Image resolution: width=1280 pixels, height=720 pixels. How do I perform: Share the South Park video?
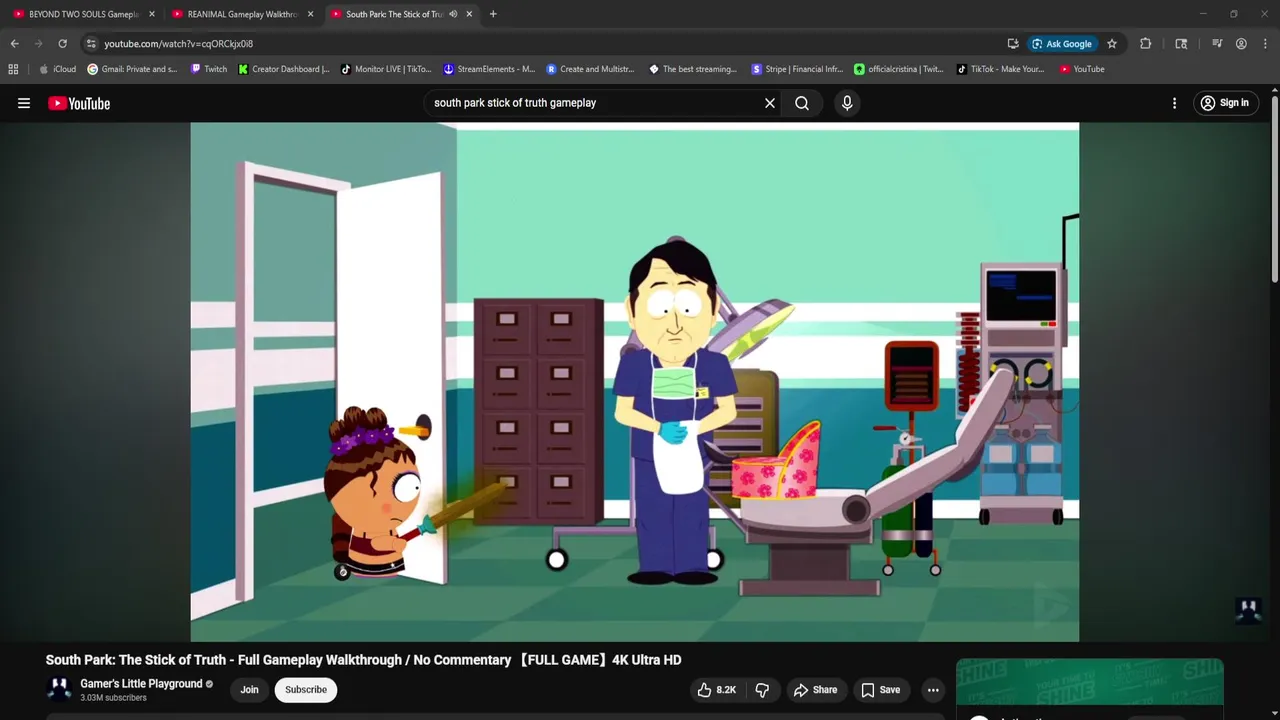click(x=815, y=690)
